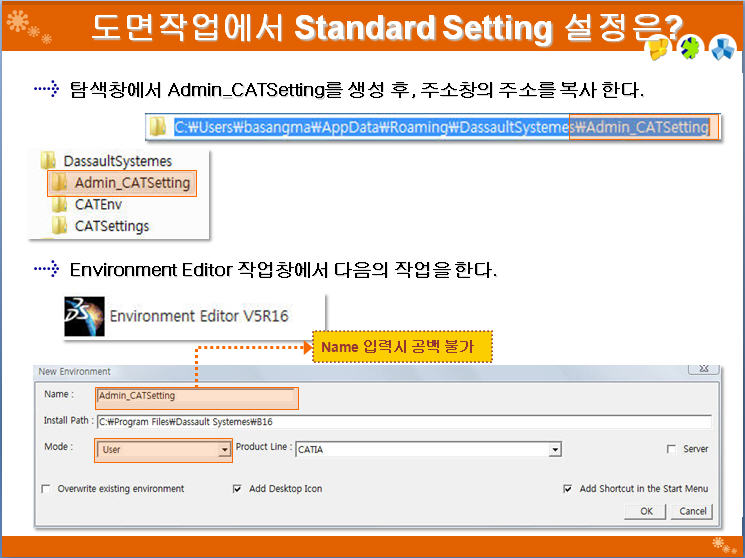Uncheck the Add Desktop Icon checkbox

click(237, 489)
